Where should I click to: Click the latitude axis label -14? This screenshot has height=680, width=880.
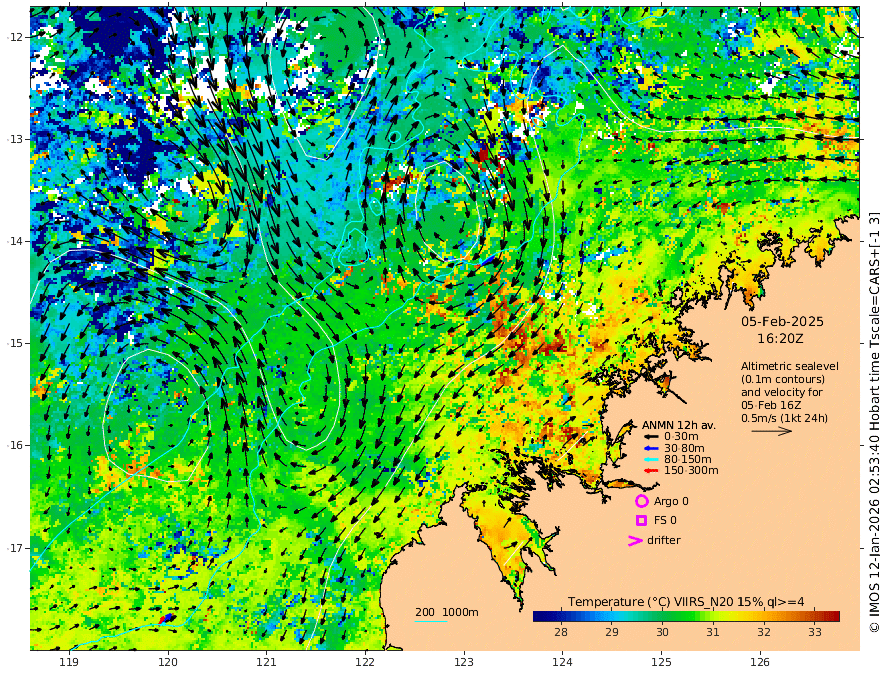(x=15, y=241)
